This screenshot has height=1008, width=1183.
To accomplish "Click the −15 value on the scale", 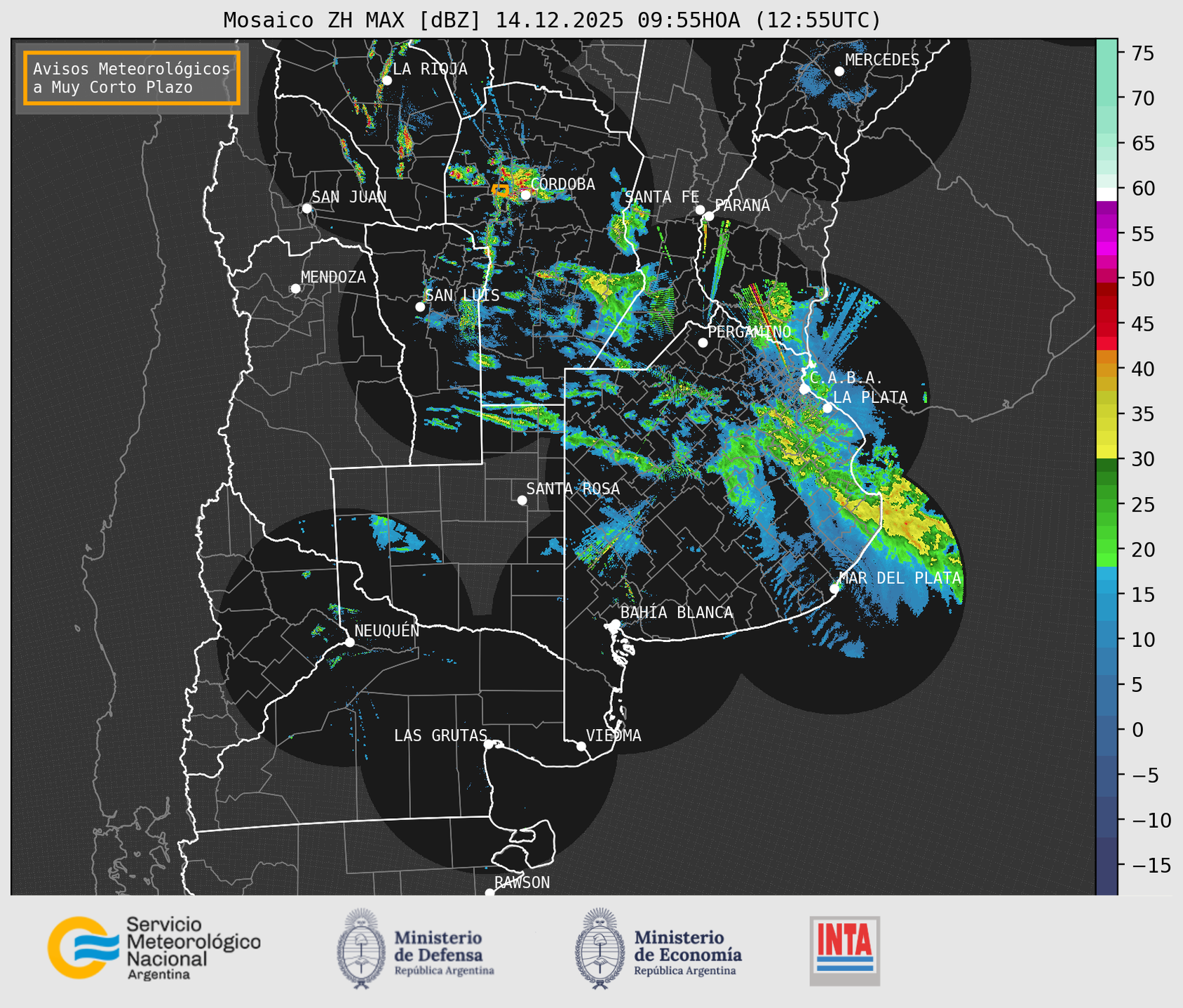I will pos(1151,864).
